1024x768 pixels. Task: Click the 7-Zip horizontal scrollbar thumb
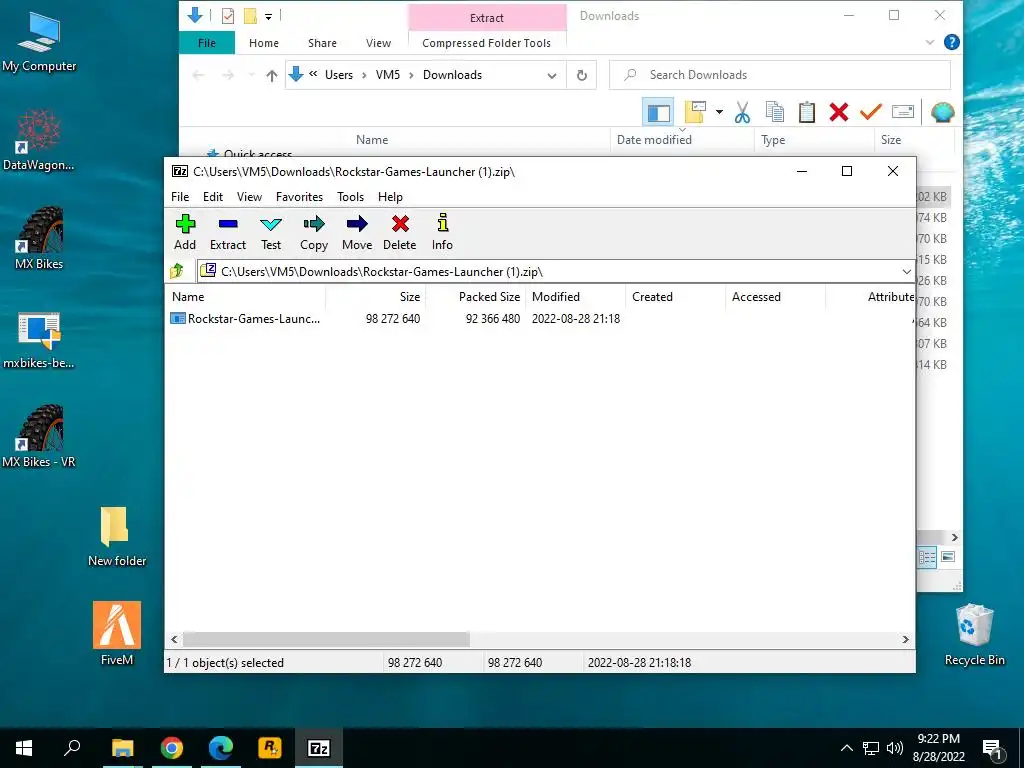pyautogui.click(x=326, y=639)
